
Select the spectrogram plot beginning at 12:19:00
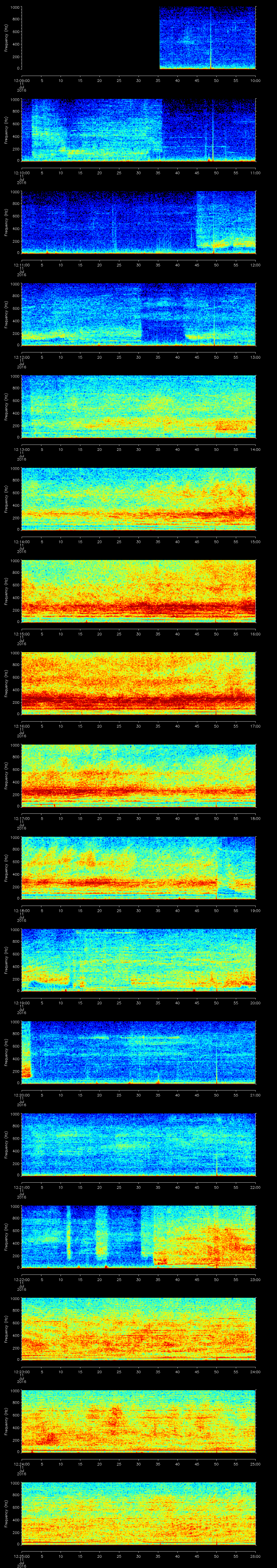[x=139, y=960]
